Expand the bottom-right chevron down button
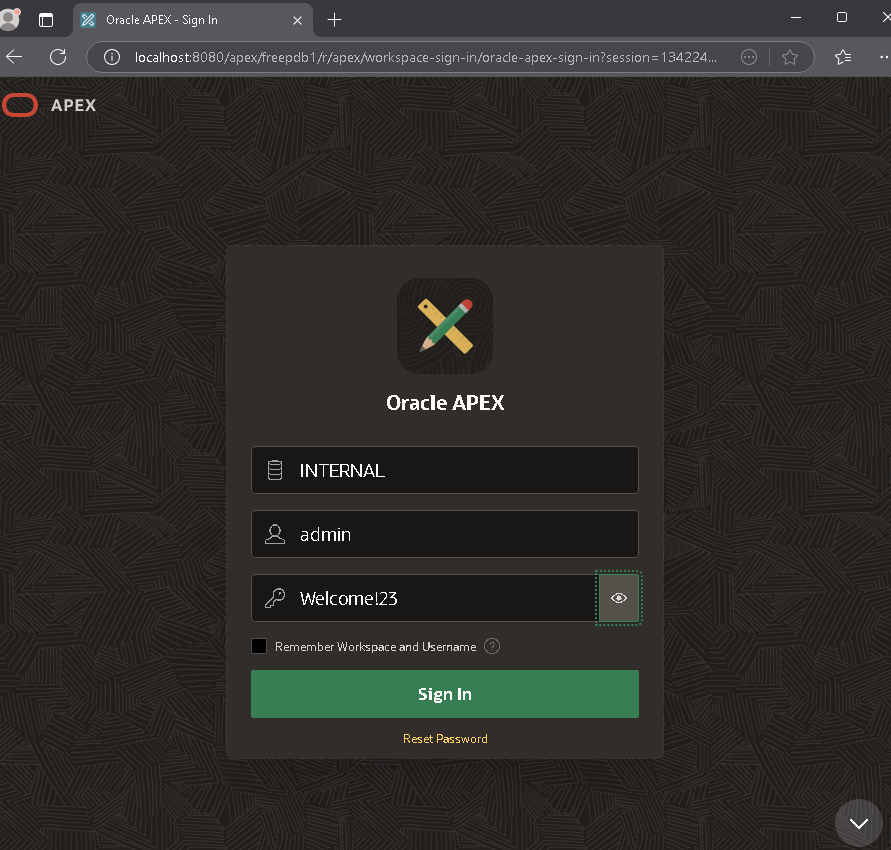 pyautogui.click(x=859, y=823)
